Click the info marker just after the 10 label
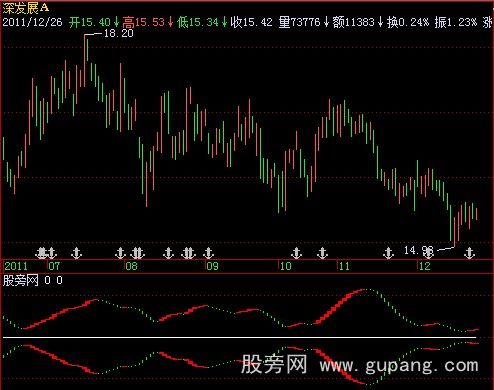Viewport: 494px width, 390px height. point(296,253)
